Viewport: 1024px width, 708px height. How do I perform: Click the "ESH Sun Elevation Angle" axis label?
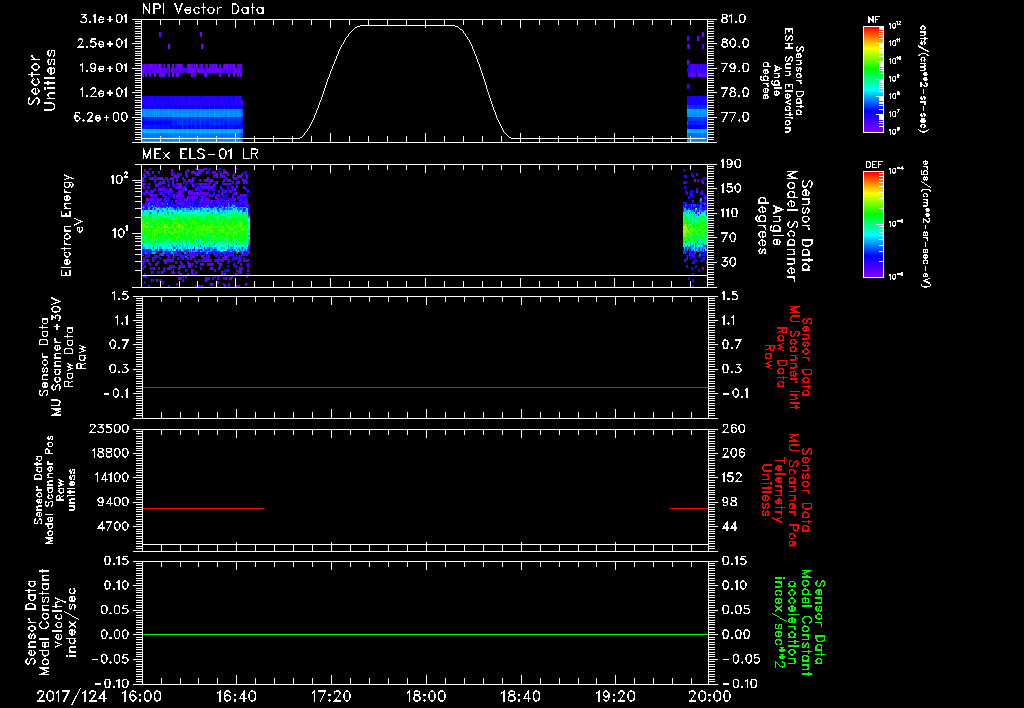pos(782,80)
